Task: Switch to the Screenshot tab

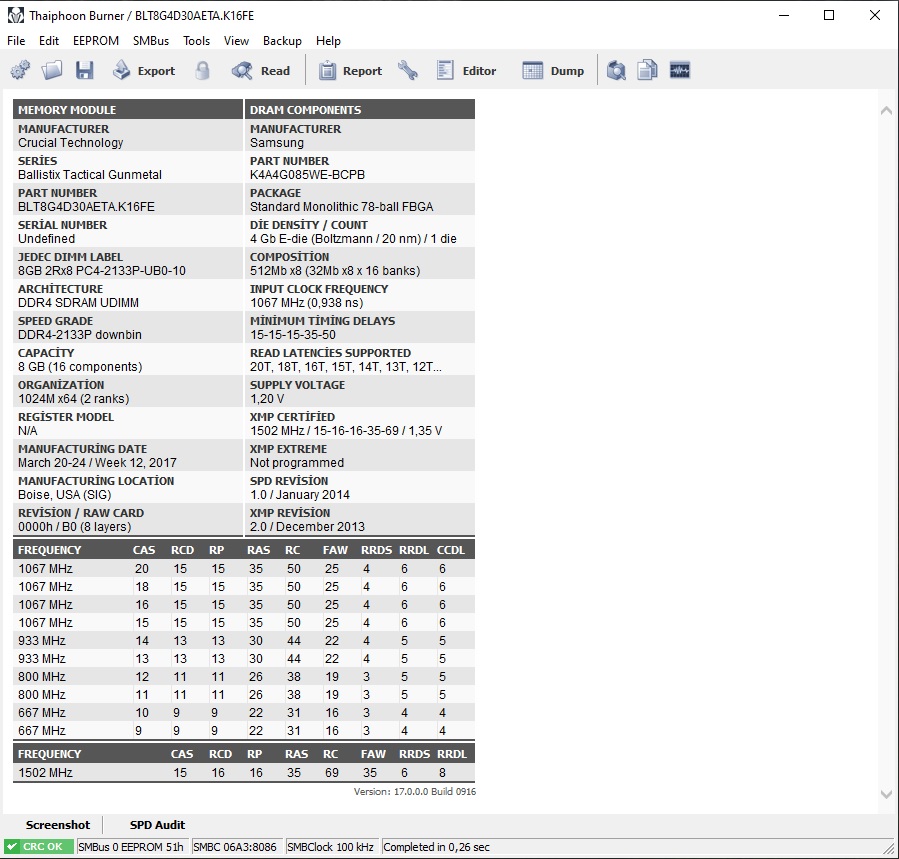Action: pos(57,825)
